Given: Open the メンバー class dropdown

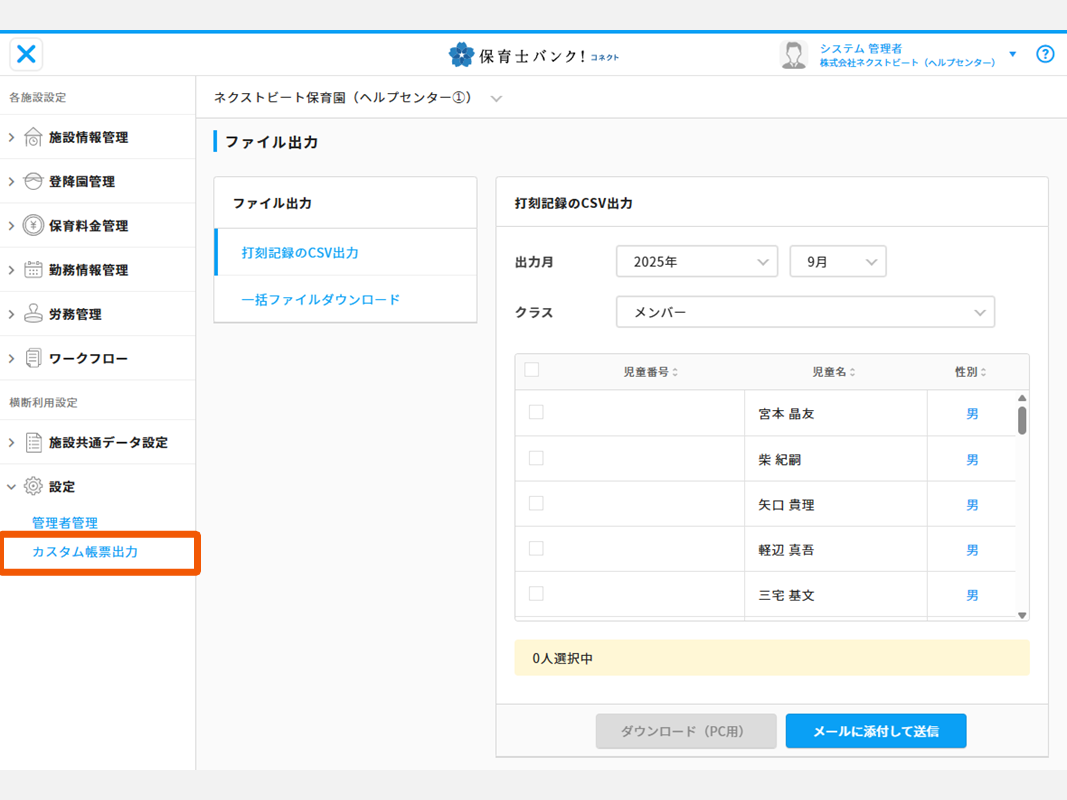Looking at the screenshot, I should (x=805, y=312).
